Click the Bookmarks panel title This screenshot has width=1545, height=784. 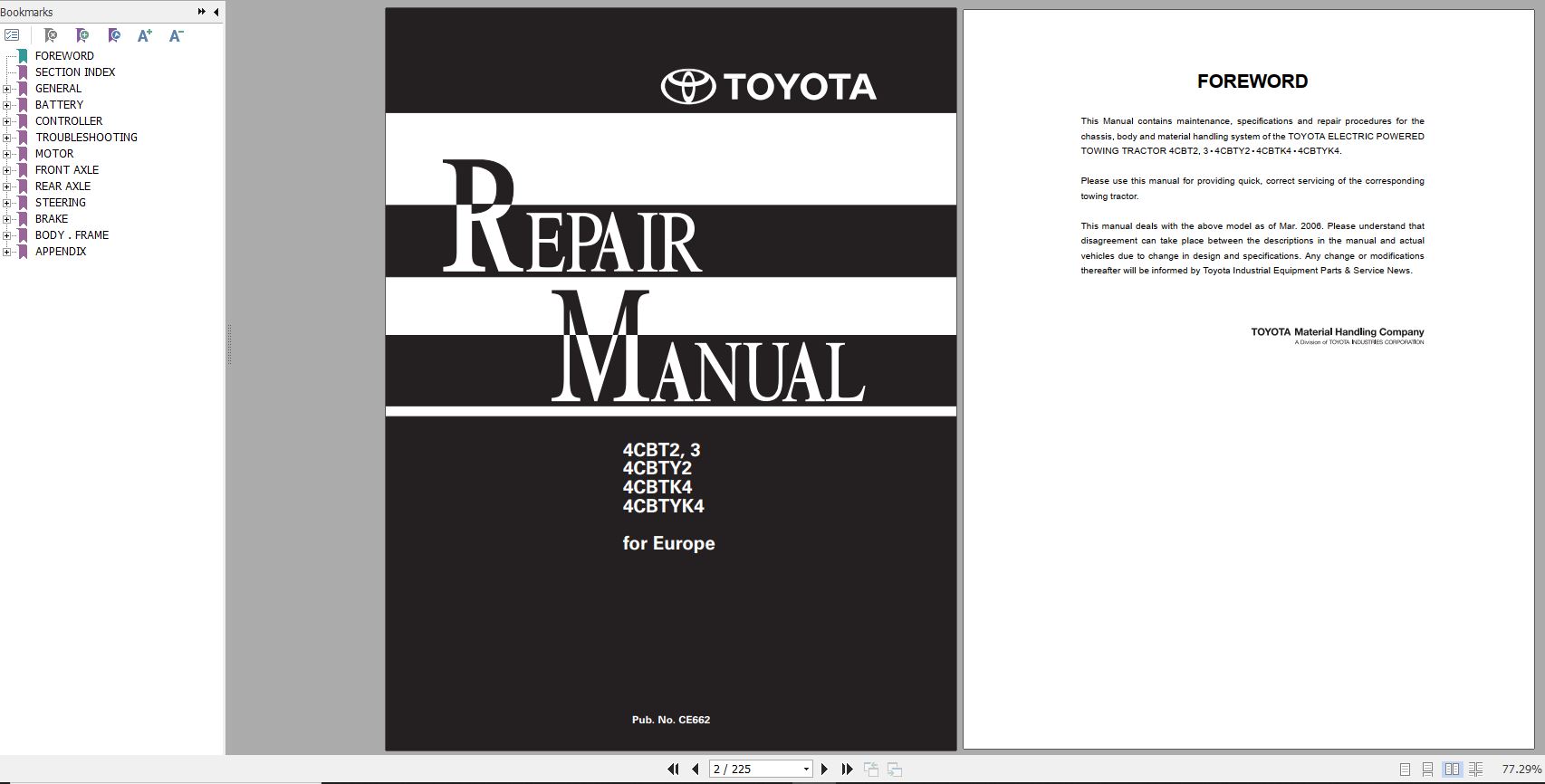pyautogui.click(x=27, y=12)
